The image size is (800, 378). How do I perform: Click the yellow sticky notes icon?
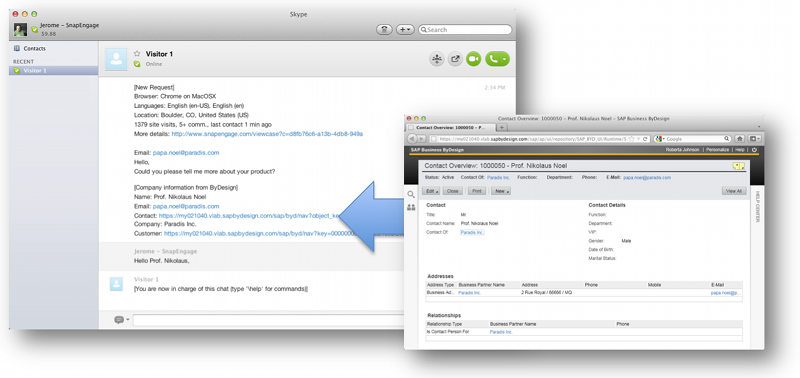pos(738,166)
